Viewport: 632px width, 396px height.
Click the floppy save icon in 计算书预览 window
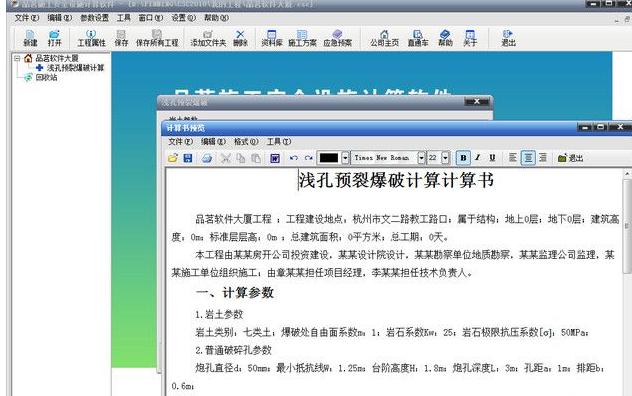click(187, 158)
